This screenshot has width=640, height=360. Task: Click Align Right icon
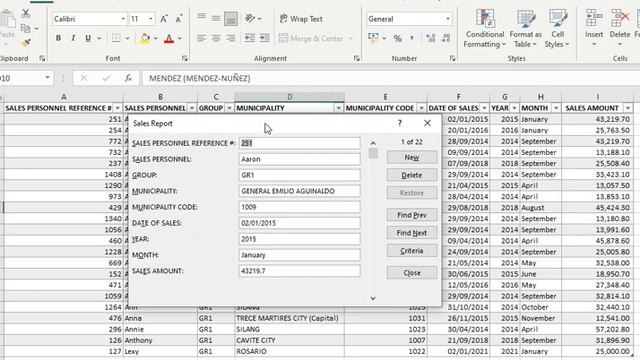231,38
